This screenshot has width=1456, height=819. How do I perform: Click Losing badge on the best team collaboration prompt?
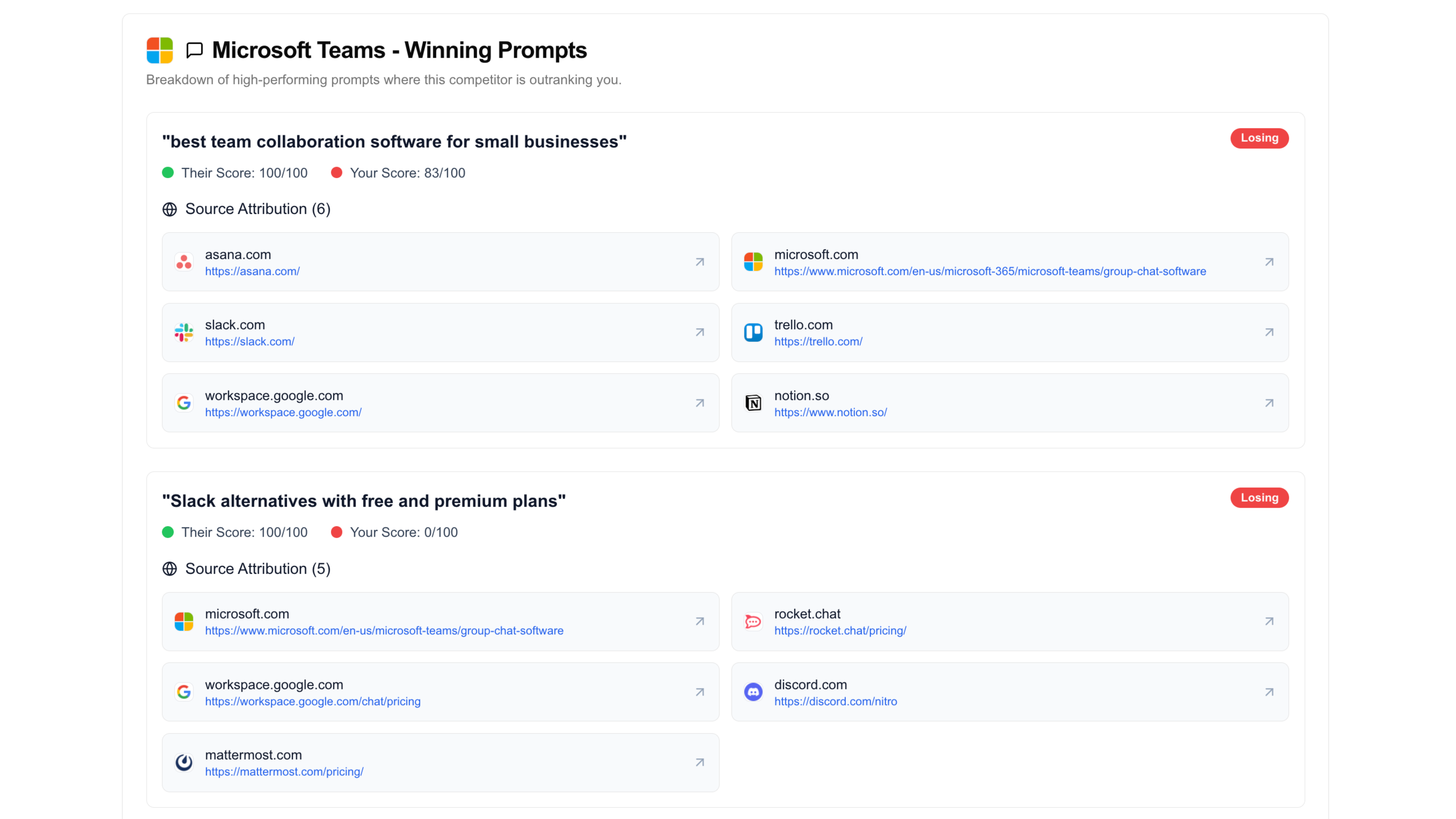click(1259, 138)
